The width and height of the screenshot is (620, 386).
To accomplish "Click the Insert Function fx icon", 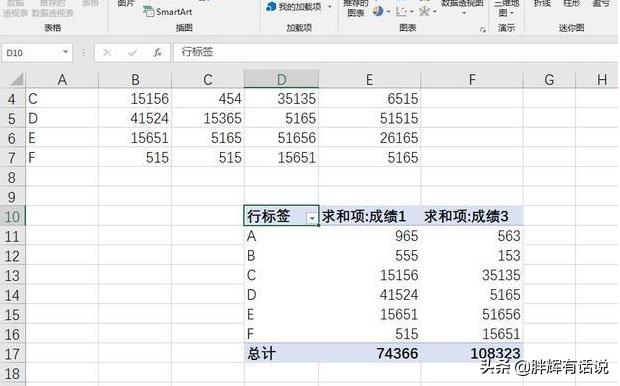I will click(157, 52).
